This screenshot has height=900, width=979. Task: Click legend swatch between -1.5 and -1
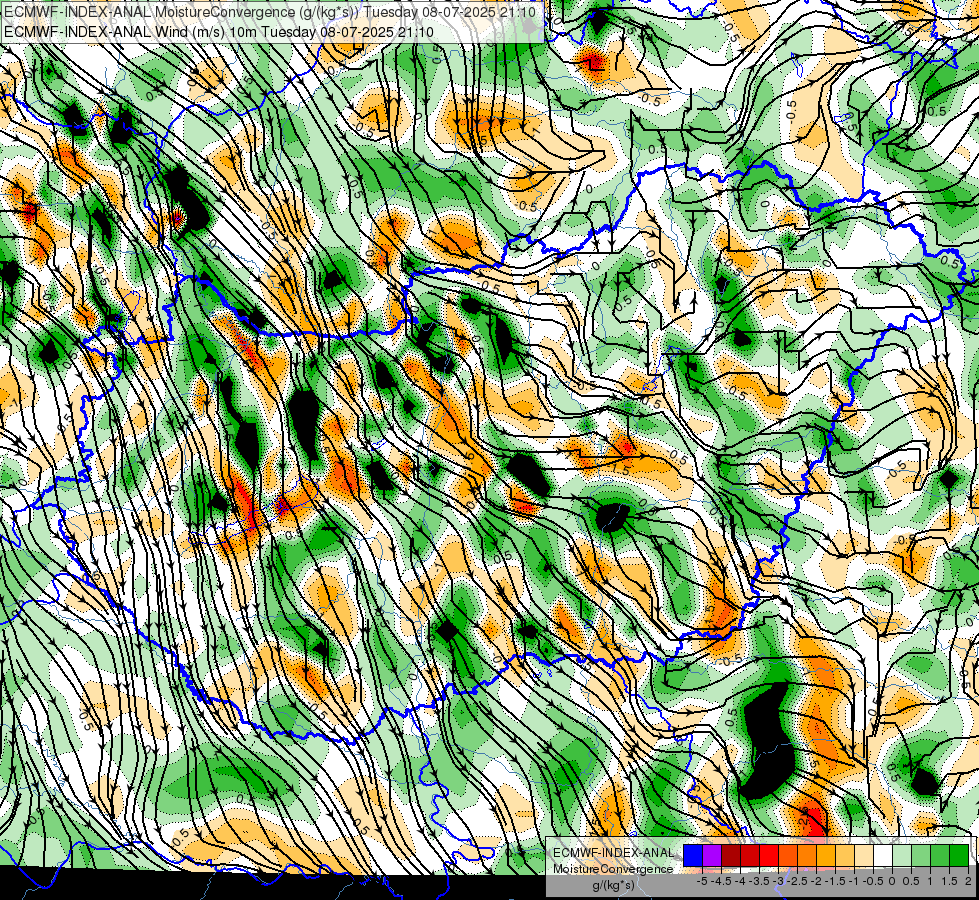click(x=845, y=856)
